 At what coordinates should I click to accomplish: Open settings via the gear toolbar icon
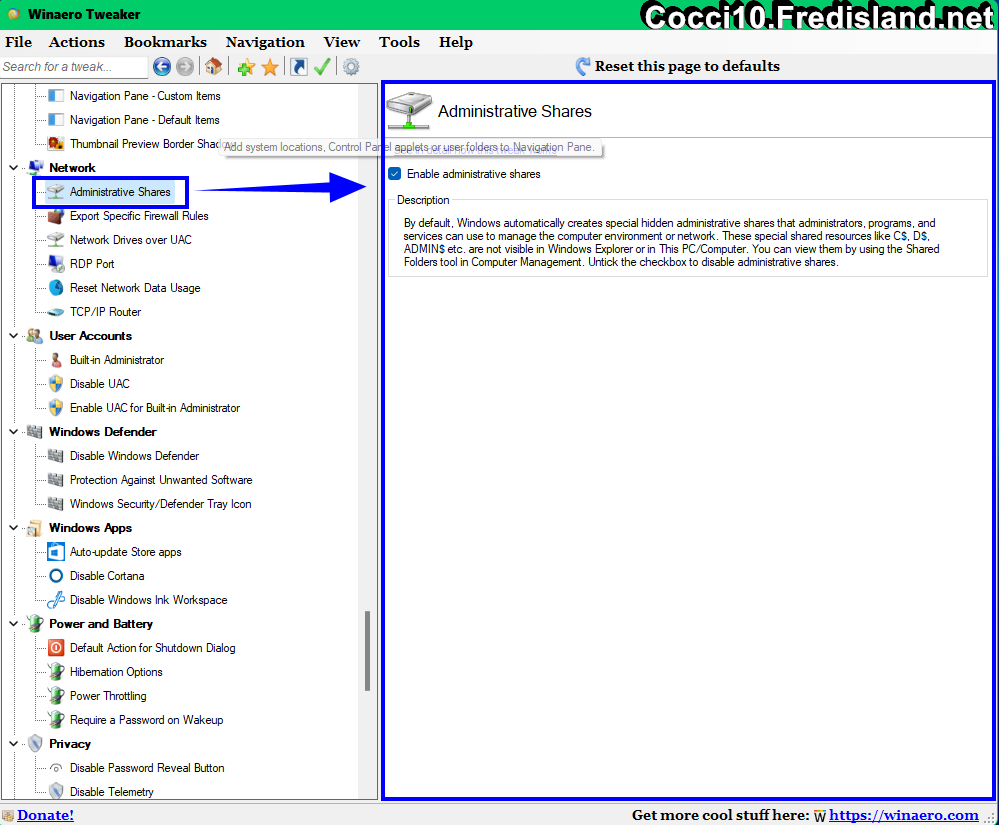point(351,66)
